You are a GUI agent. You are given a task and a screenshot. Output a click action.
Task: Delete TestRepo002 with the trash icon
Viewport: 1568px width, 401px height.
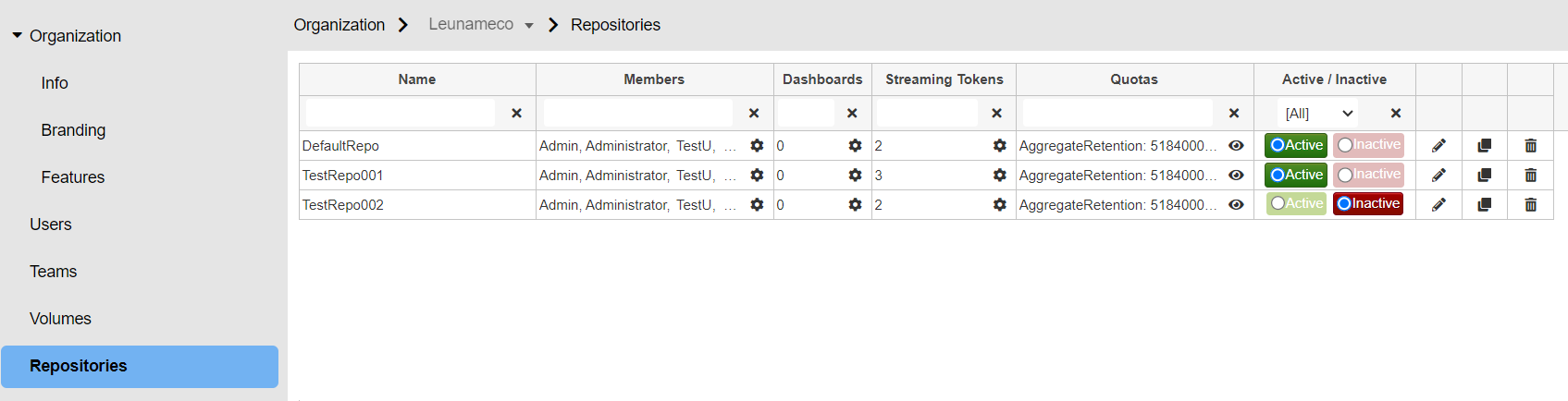pyautogui.click(x=1531, y=205)
